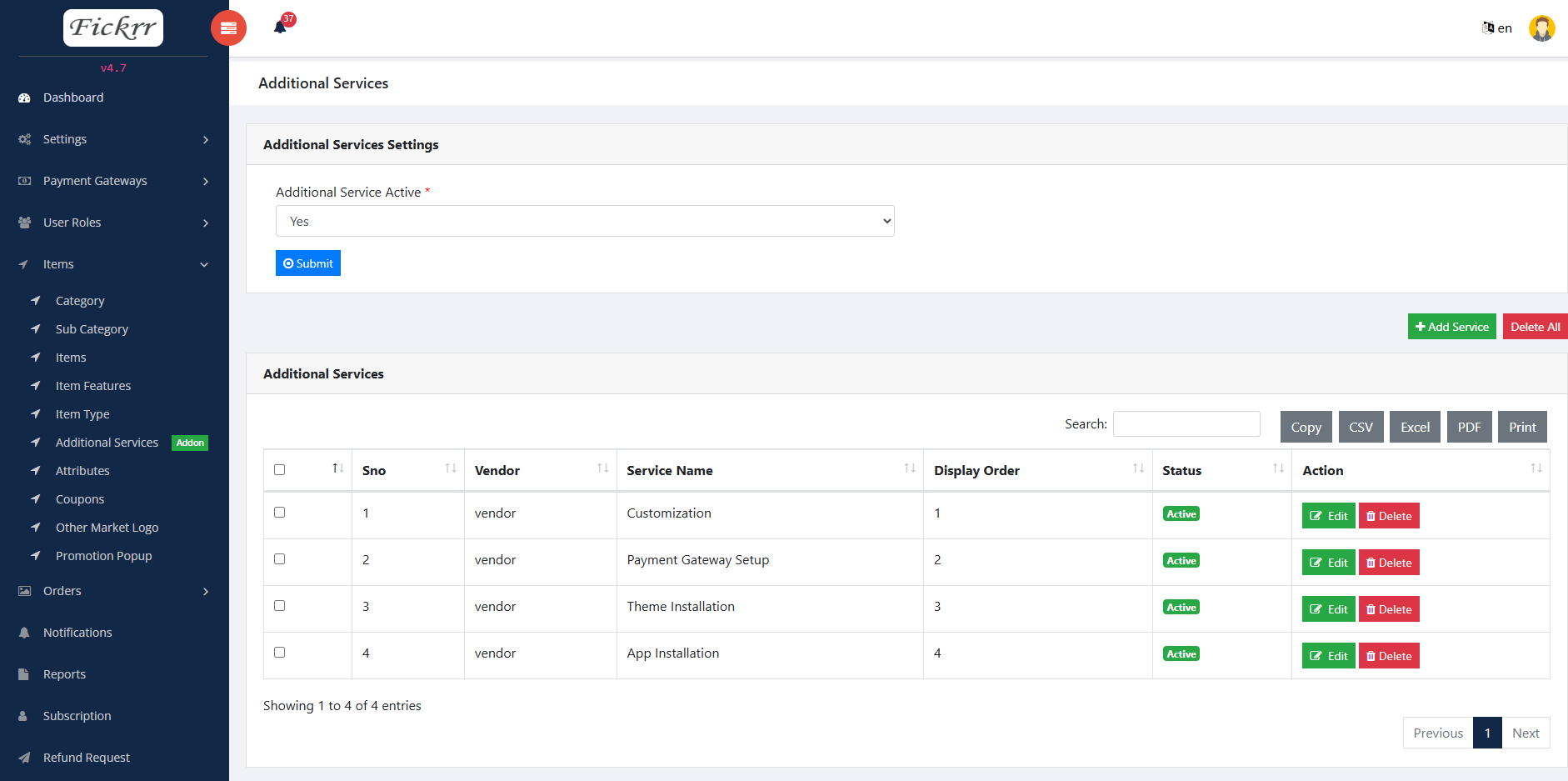1568x781 pixels.
Task: Open Dashboard from the sidebar
Action: [73, 98]
